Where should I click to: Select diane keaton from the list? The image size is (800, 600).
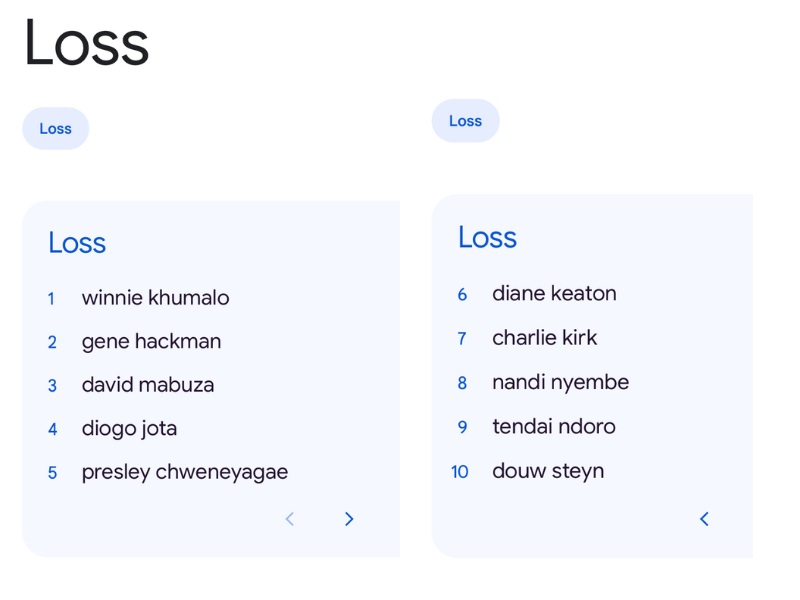[554, 294]
